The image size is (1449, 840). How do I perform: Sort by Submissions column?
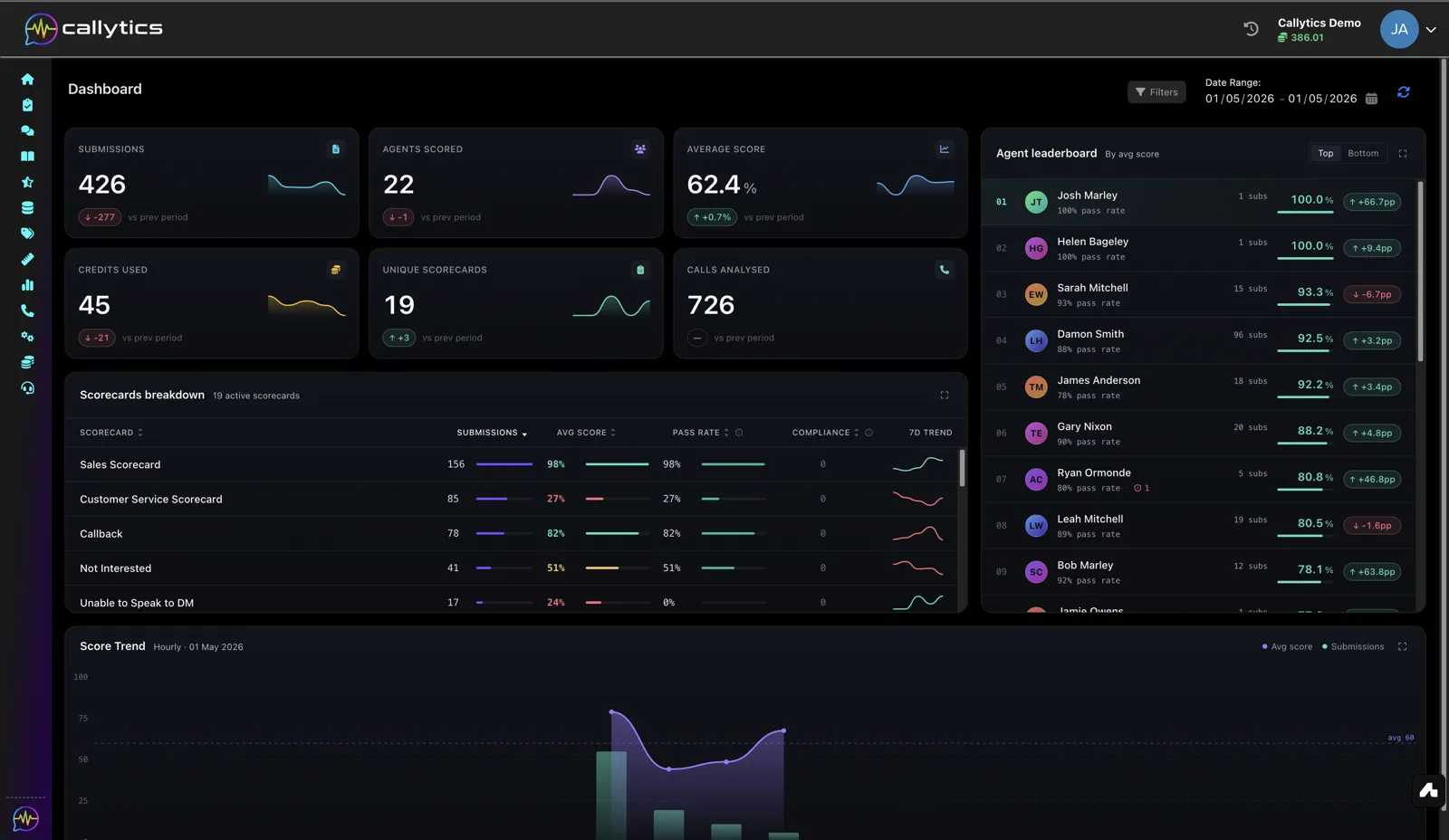coord(492,433)
